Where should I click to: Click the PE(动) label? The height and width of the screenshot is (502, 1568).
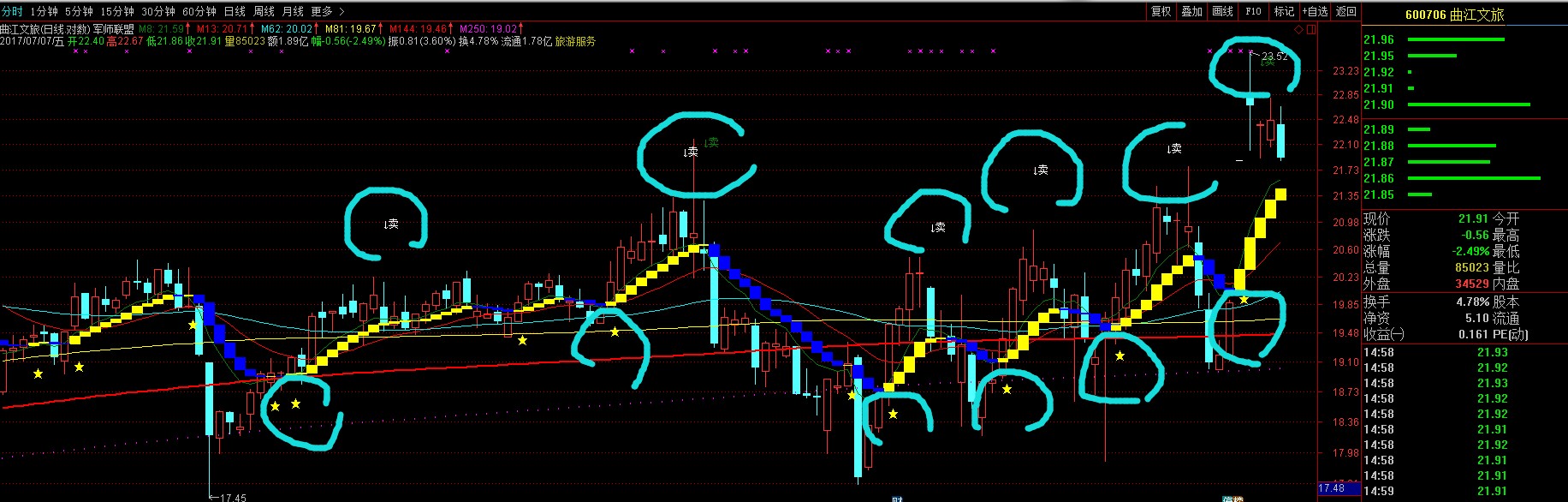point(1511,334)
